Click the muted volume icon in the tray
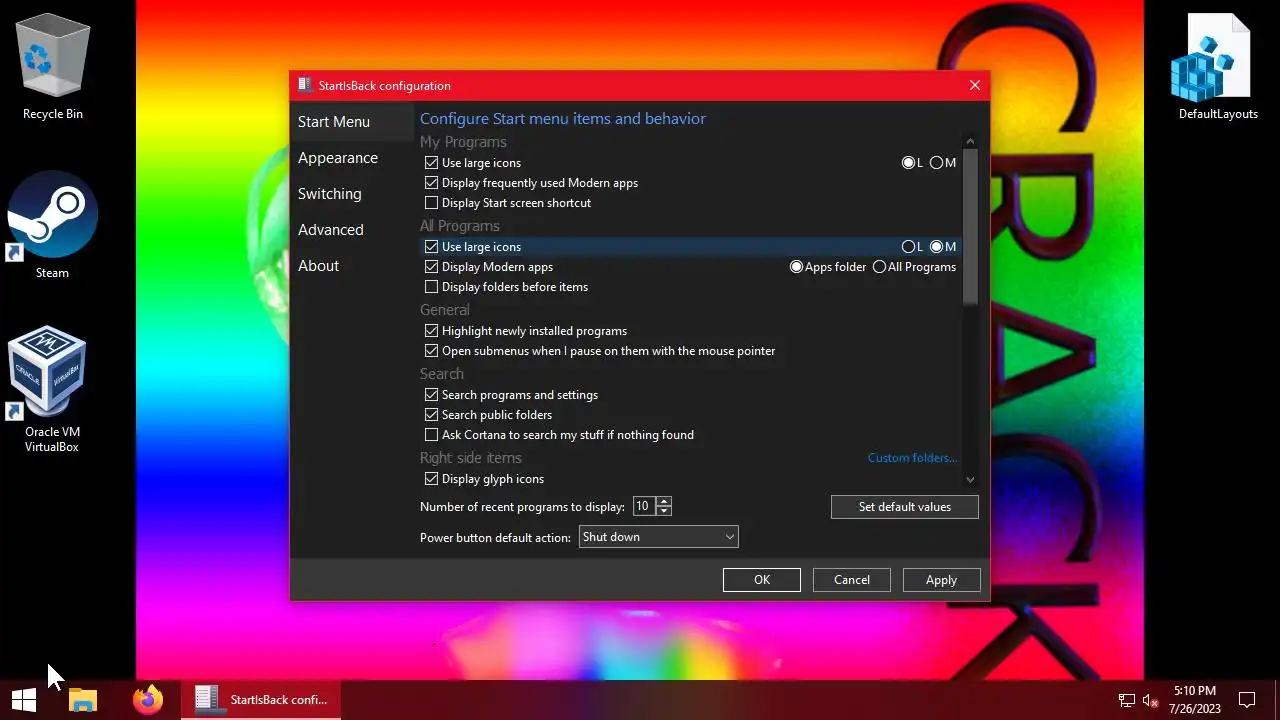Screen dimensions: 1280x720 1150,700
